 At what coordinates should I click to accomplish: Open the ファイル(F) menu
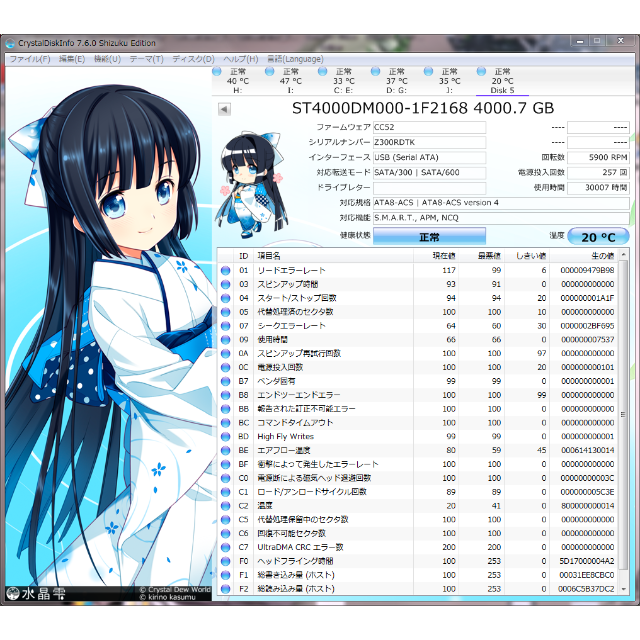(30, 59)
